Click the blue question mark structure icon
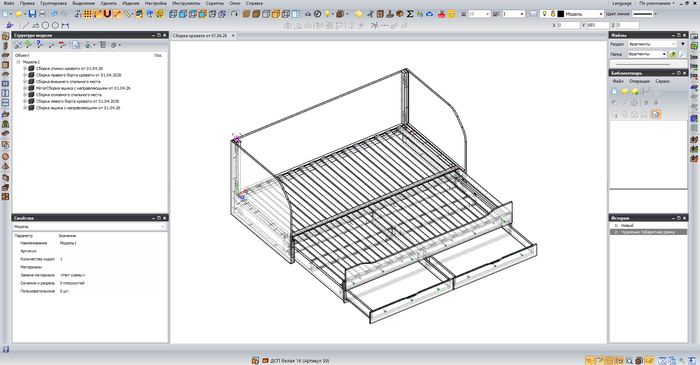The height and width of the screenshot is (365, 700). (39, 45)
